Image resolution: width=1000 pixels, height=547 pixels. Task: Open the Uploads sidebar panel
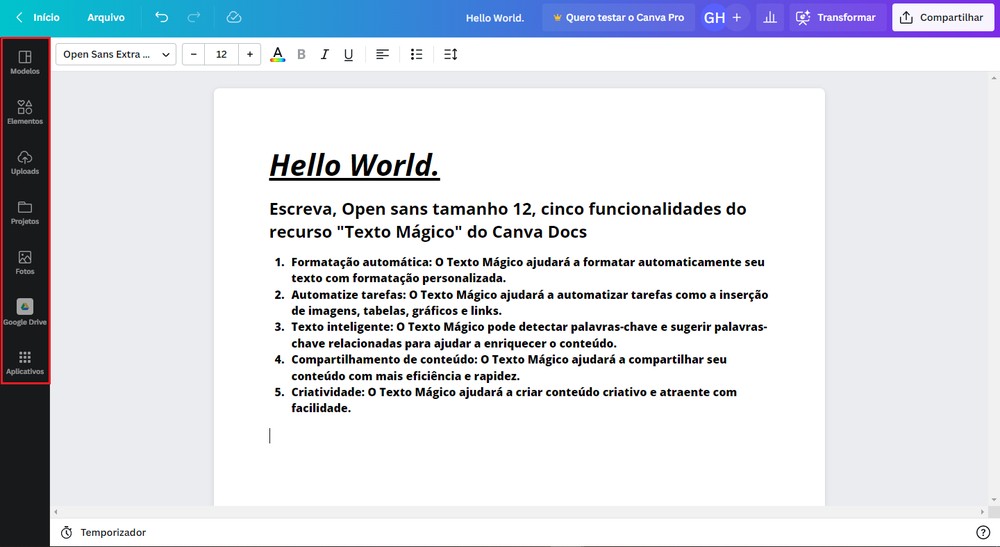pyautogui.click(x=25, y=163)
